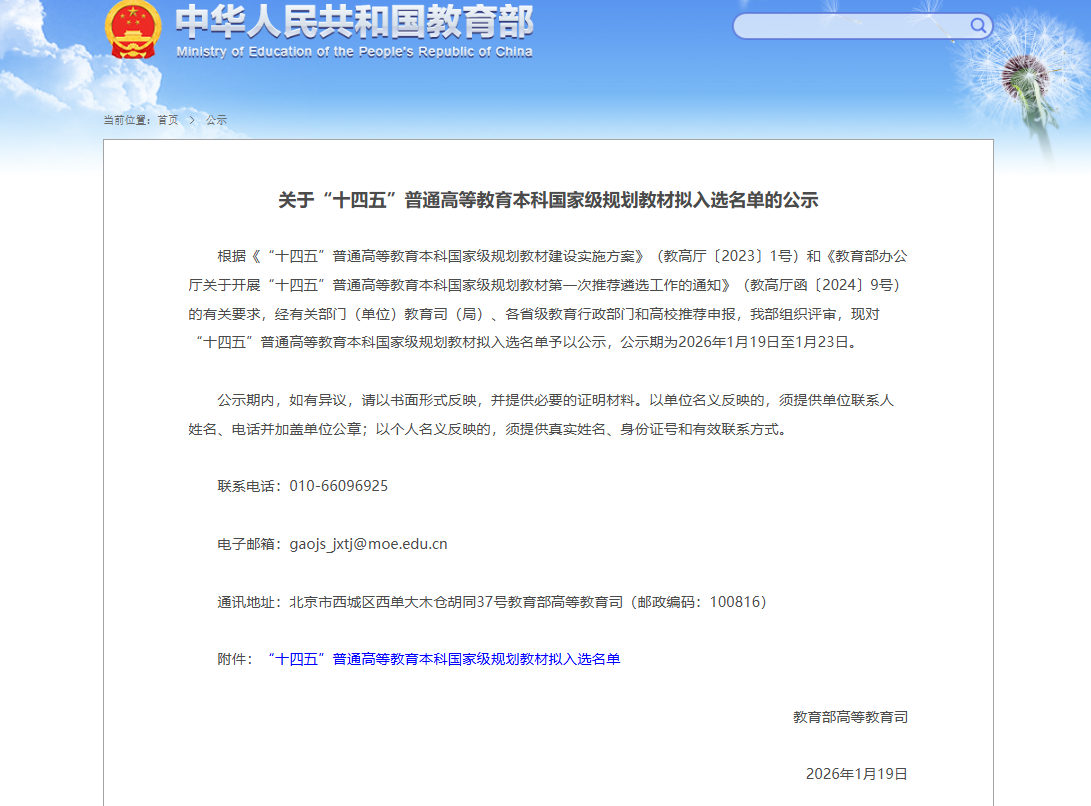Screen dimensions: 1091x806
Task: Go to 首页 via the breadcrumb
Action: (167, 120)
